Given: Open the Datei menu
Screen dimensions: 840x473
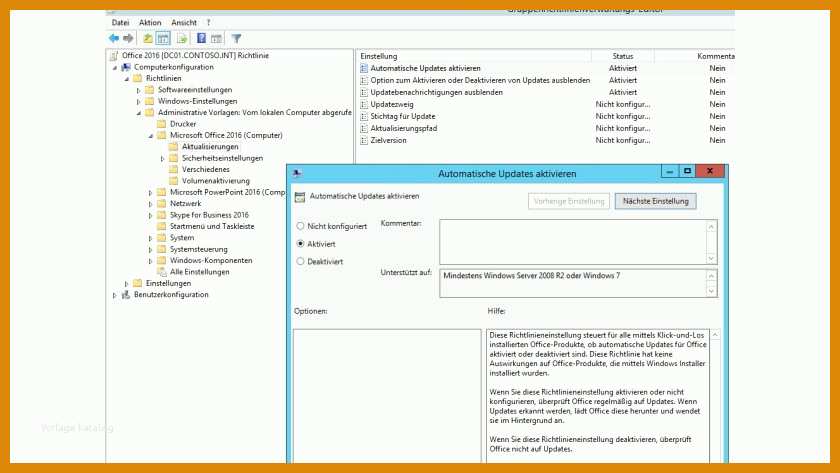Looking at the screenshot, I should pos(121,22).
